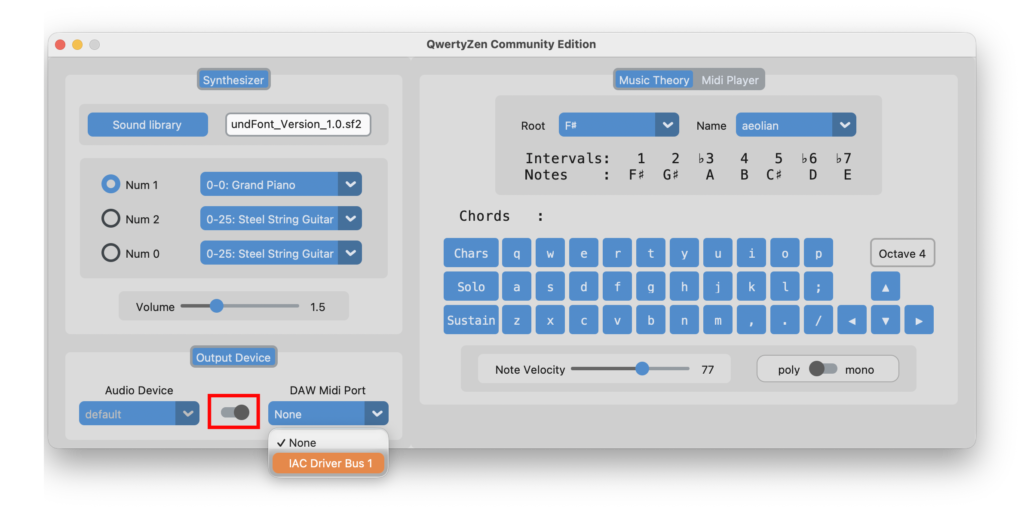
Task: Toggle the poly/mono switch
Action: 823,369
